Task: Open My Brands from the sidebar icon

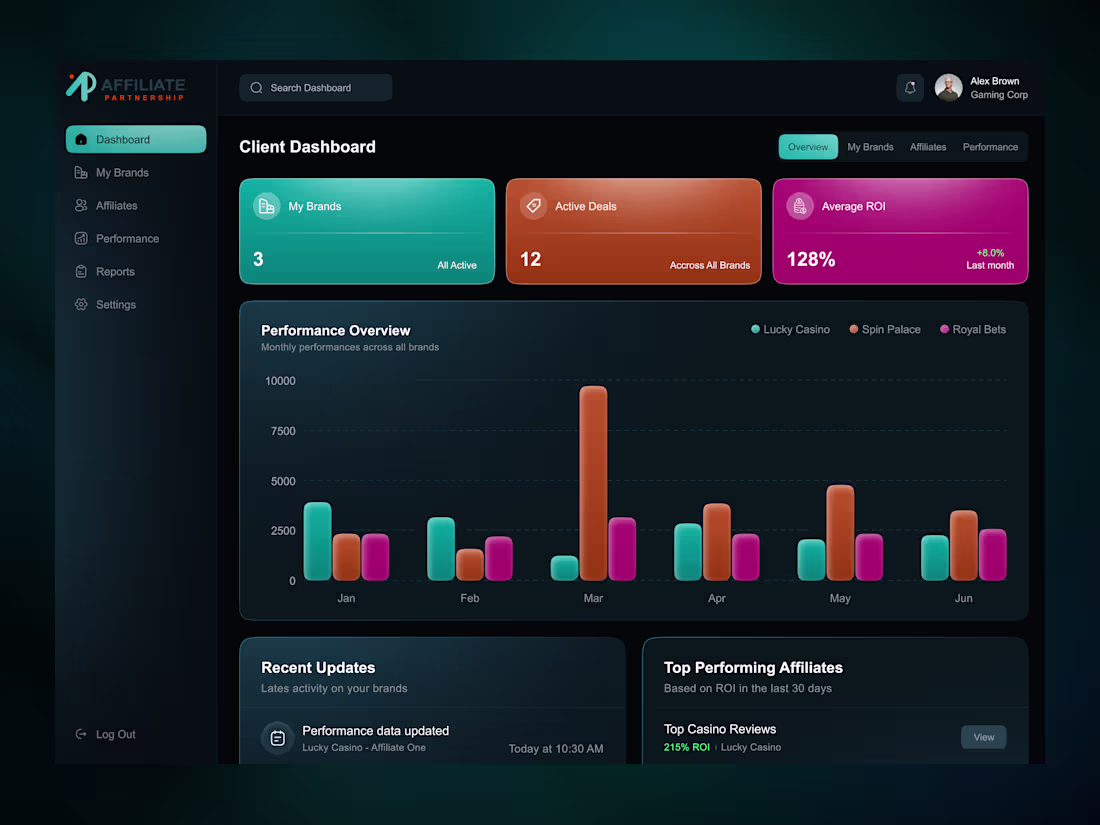Action: click(81, 172)
